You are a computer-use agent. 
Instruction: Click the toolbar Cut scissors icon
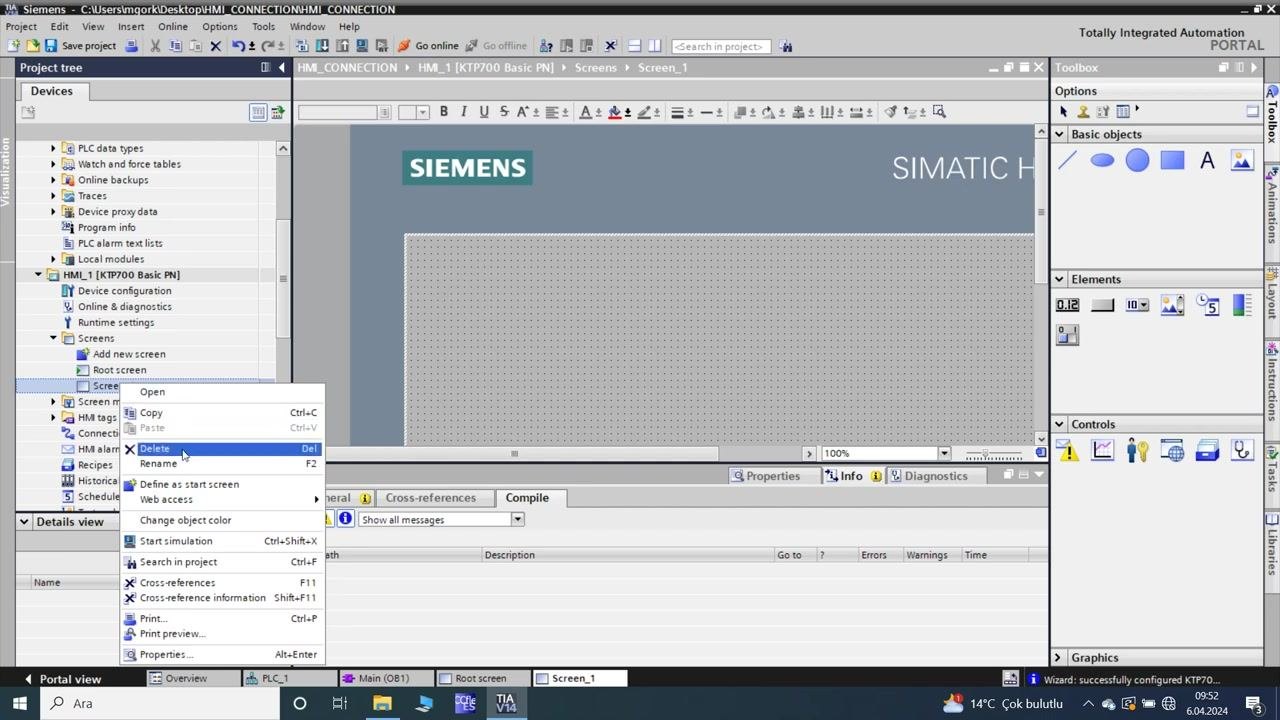coord(155,46)
